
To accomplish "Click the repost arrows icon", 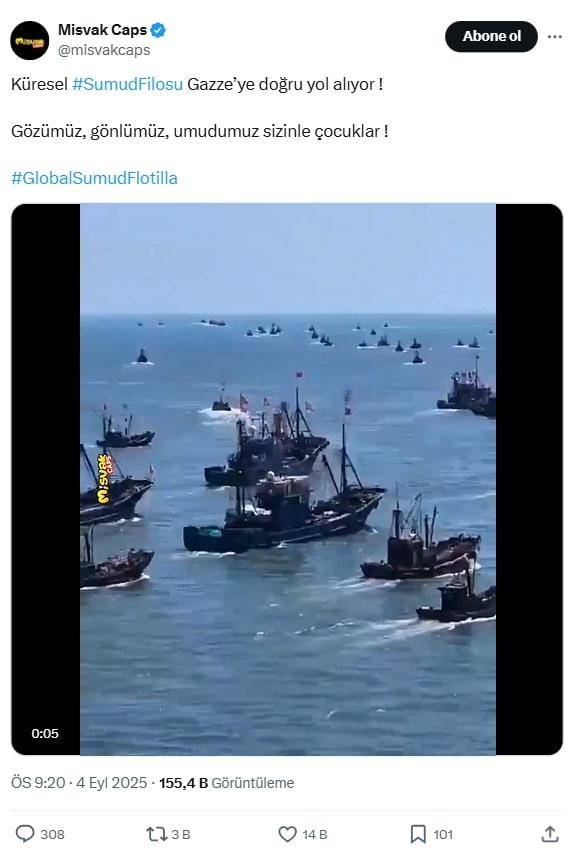I will [157, 833].
